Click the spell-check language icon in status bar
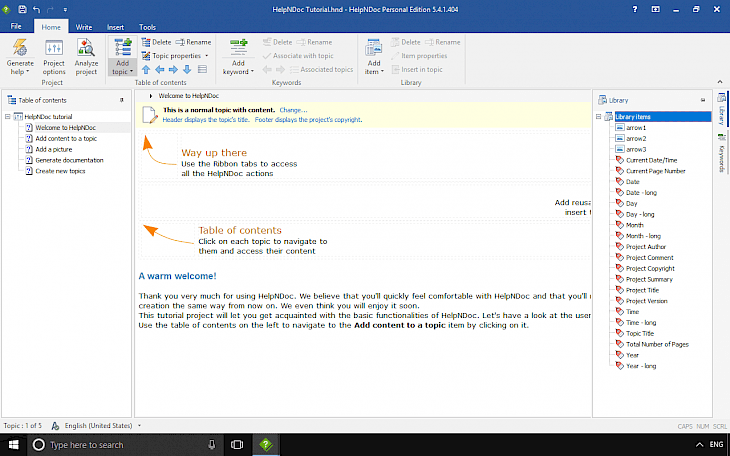 pyautogui.click(x=55, y=426)
